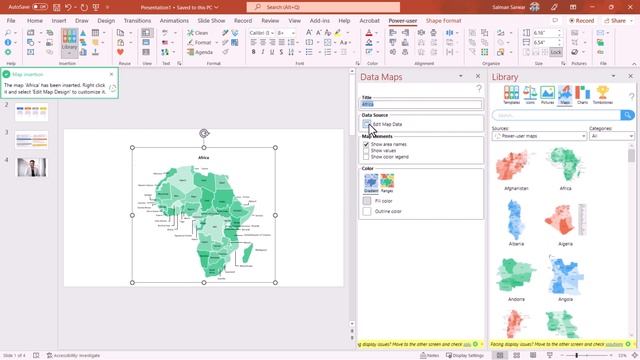Click the Save icon in title bar
Viewport: 640px width, 360px height.
coord(57,7)
